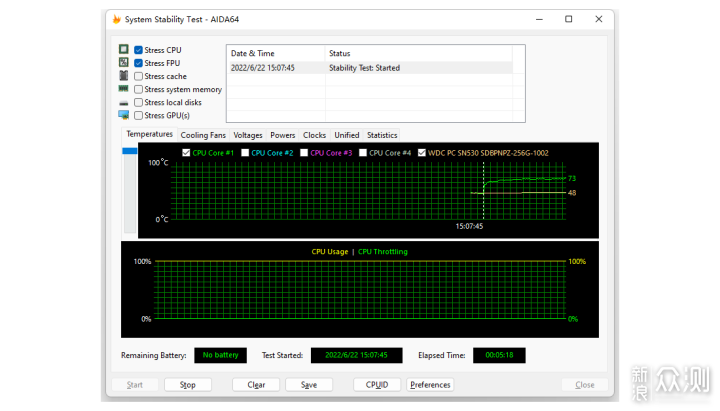
Task: Save the test results
Action: point(309,385)
